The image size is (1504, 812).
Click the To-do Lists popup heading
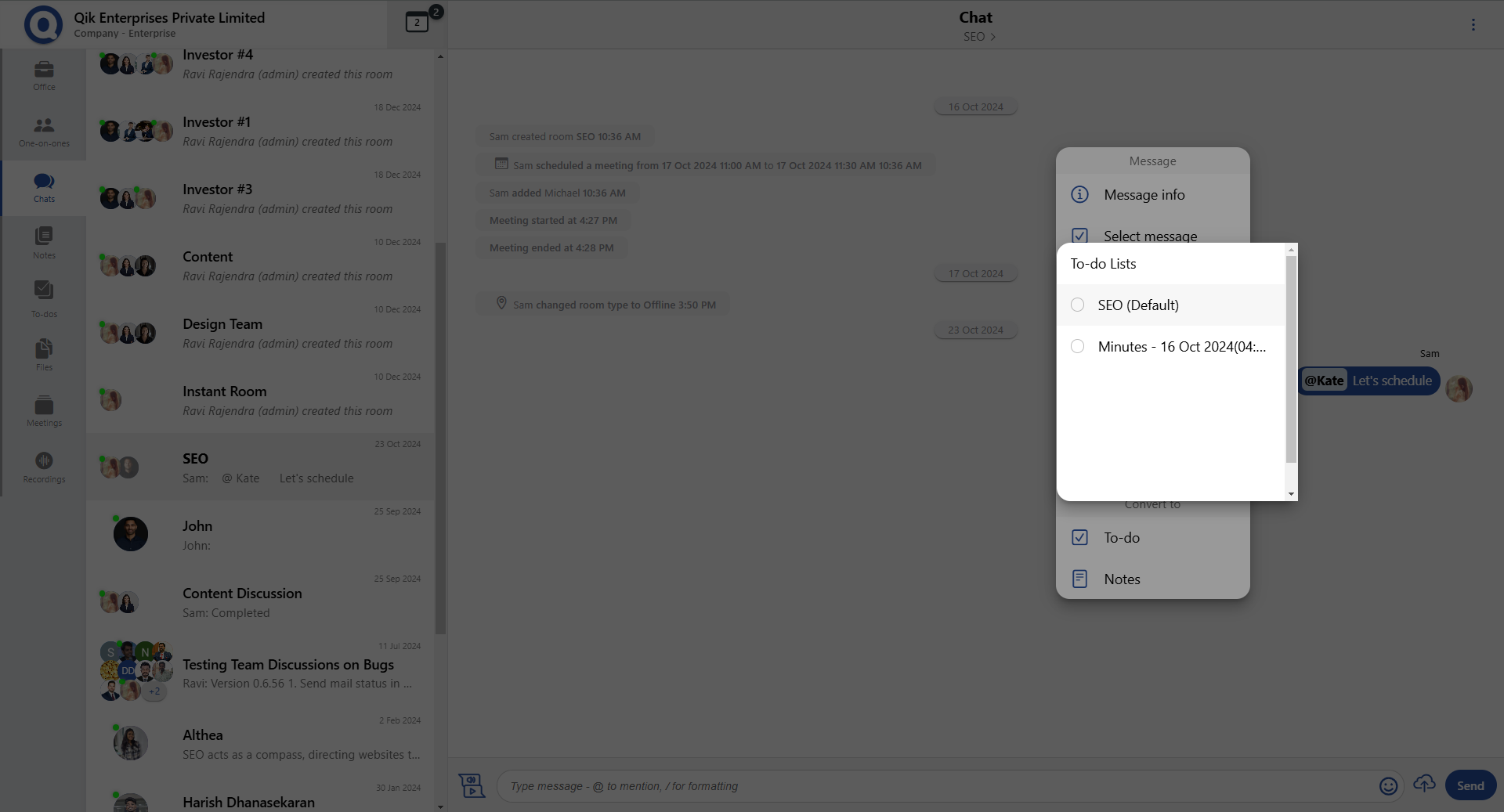click(1103, 264)
